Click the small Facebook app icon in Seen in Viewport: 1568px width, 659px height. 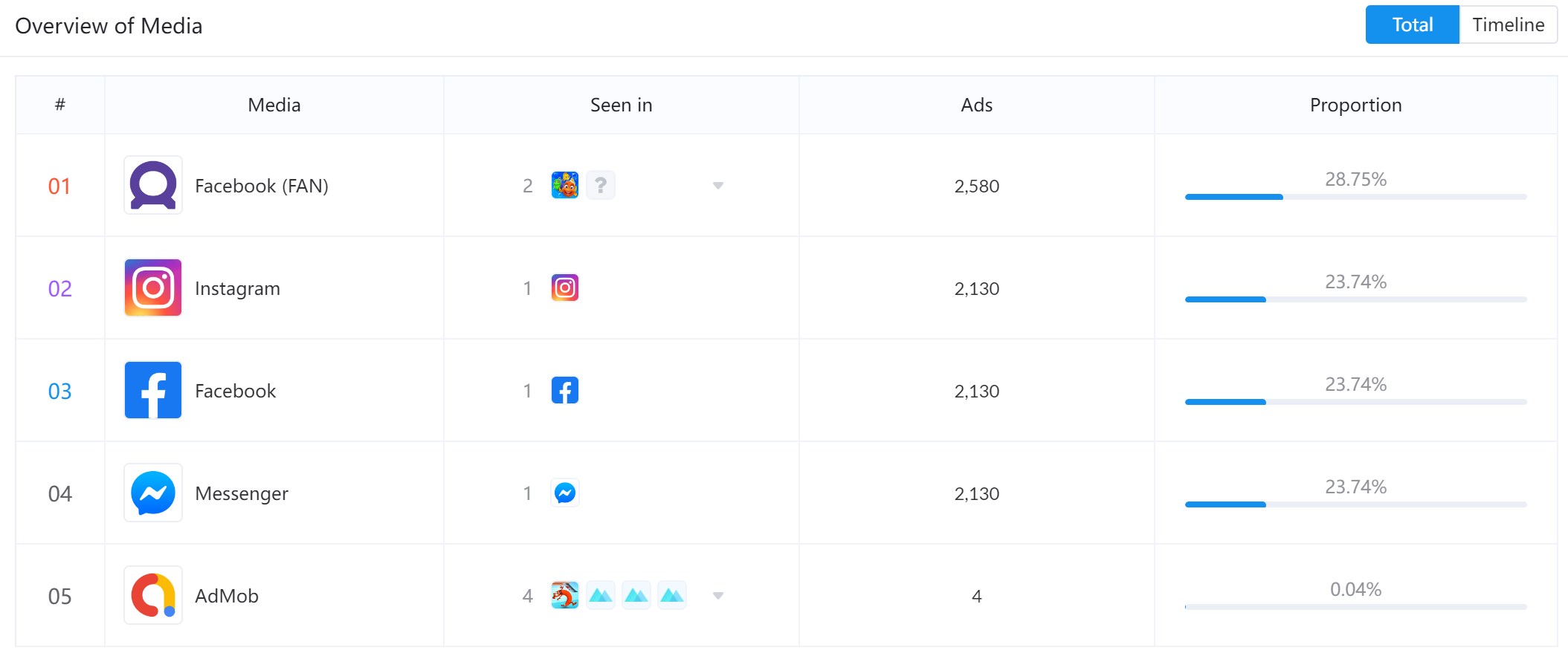tap(565, 390)
